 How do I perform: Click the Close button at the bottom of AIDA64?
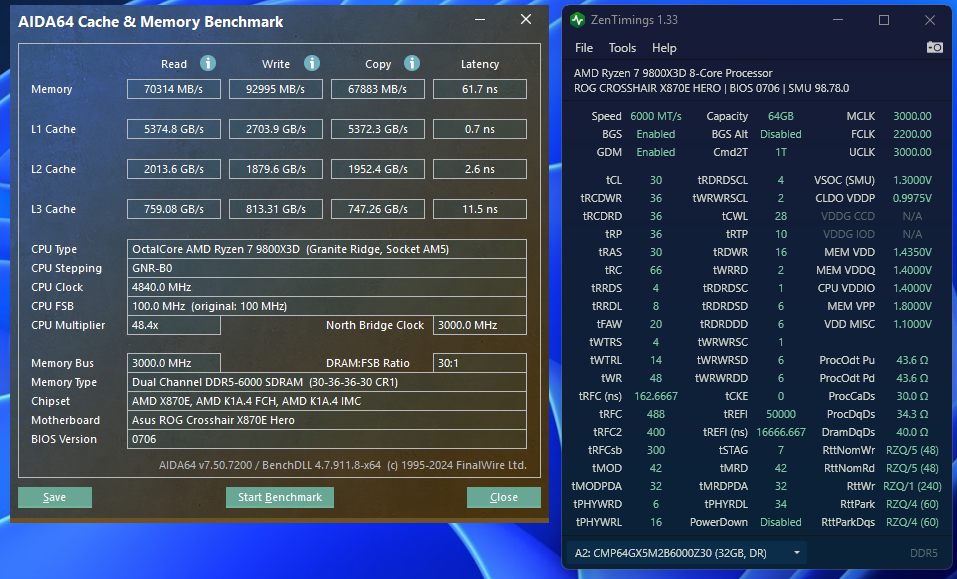504,497
